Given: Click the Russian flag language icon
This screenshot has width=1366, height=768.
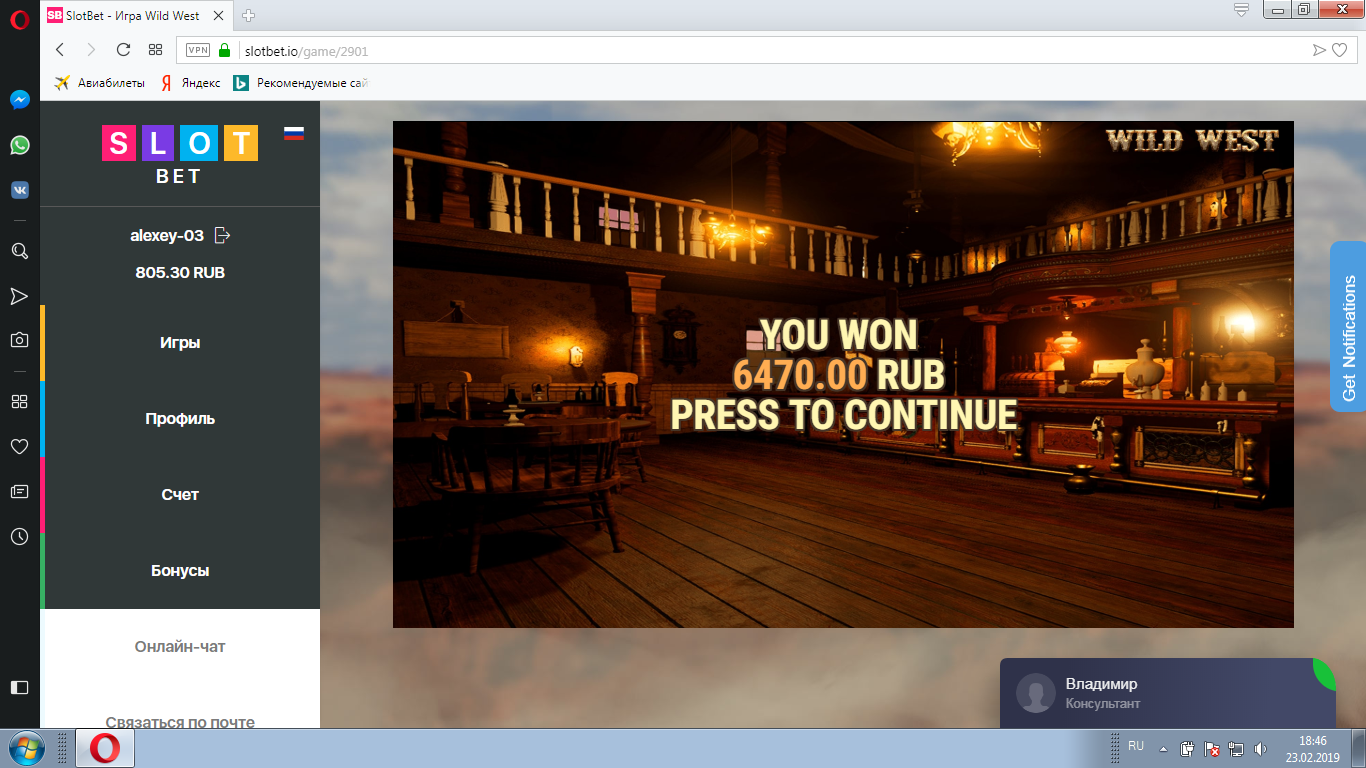Looking at the screenshot, I should [294, 133].
